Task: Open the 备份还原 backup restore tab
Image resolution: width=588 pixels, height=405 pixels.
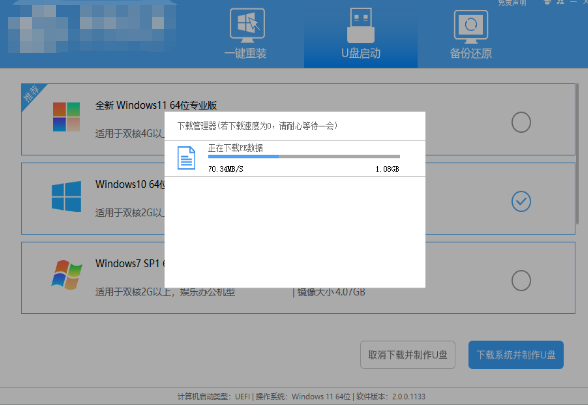Action: click(471, 34)
